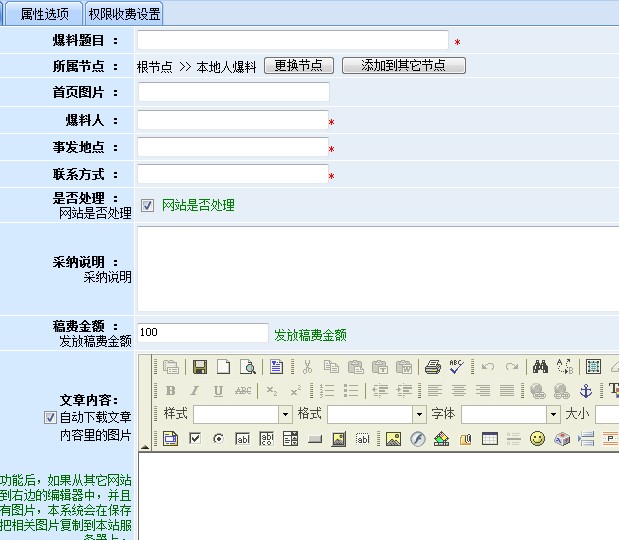Click the Spell Check ABC icon

[456, 367]
